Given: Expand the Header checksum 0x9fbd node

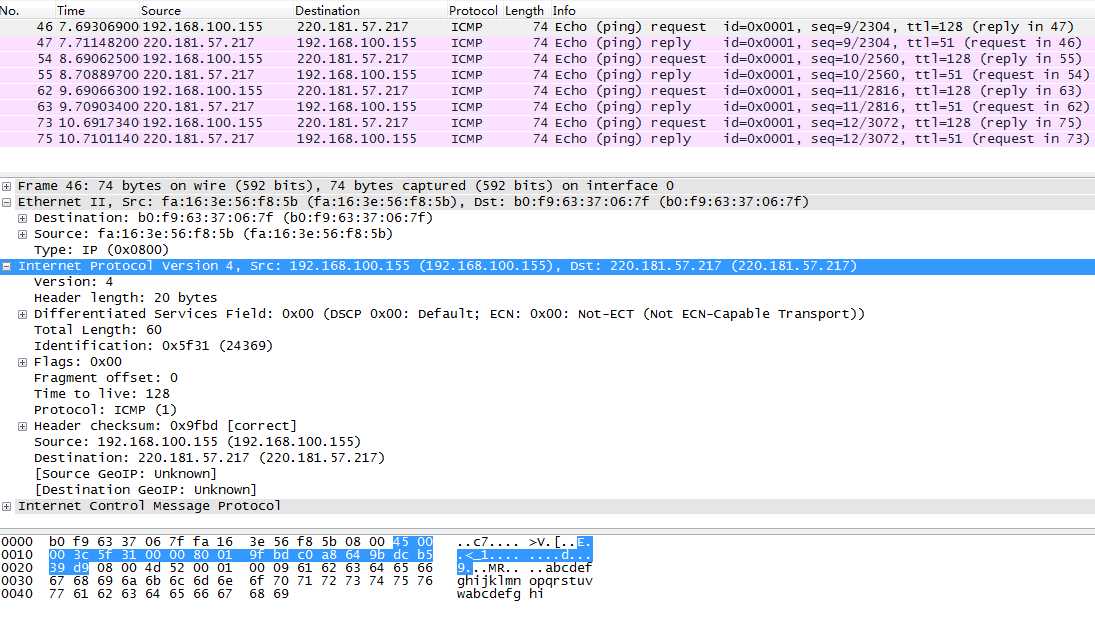Looking at the screenshot, I should point(22,426).
